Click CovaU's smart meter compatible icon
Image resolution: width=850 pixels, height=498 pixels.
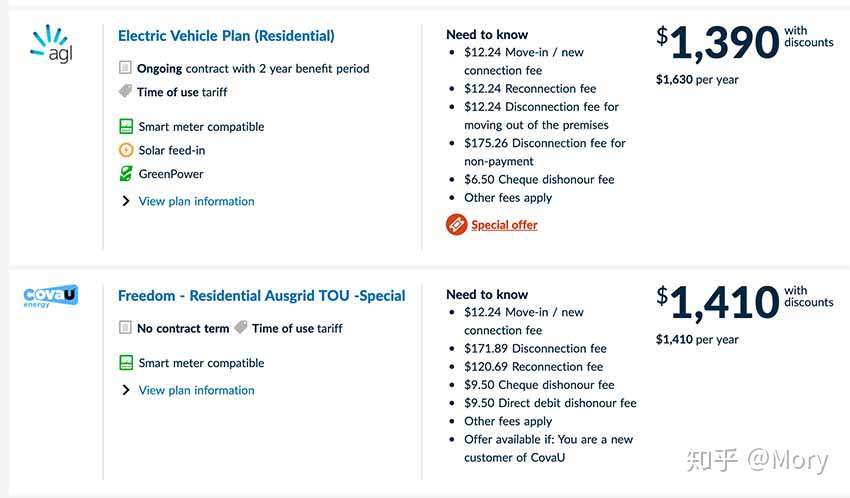point(126,363)
